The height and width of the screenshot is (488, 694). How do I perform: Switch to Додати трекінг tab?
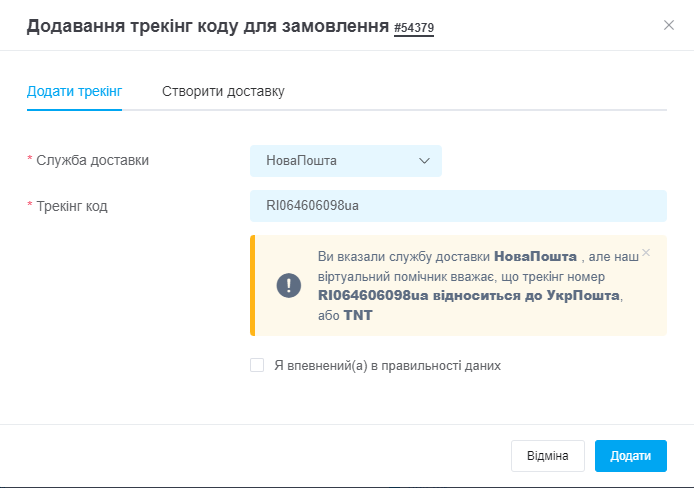74,91
